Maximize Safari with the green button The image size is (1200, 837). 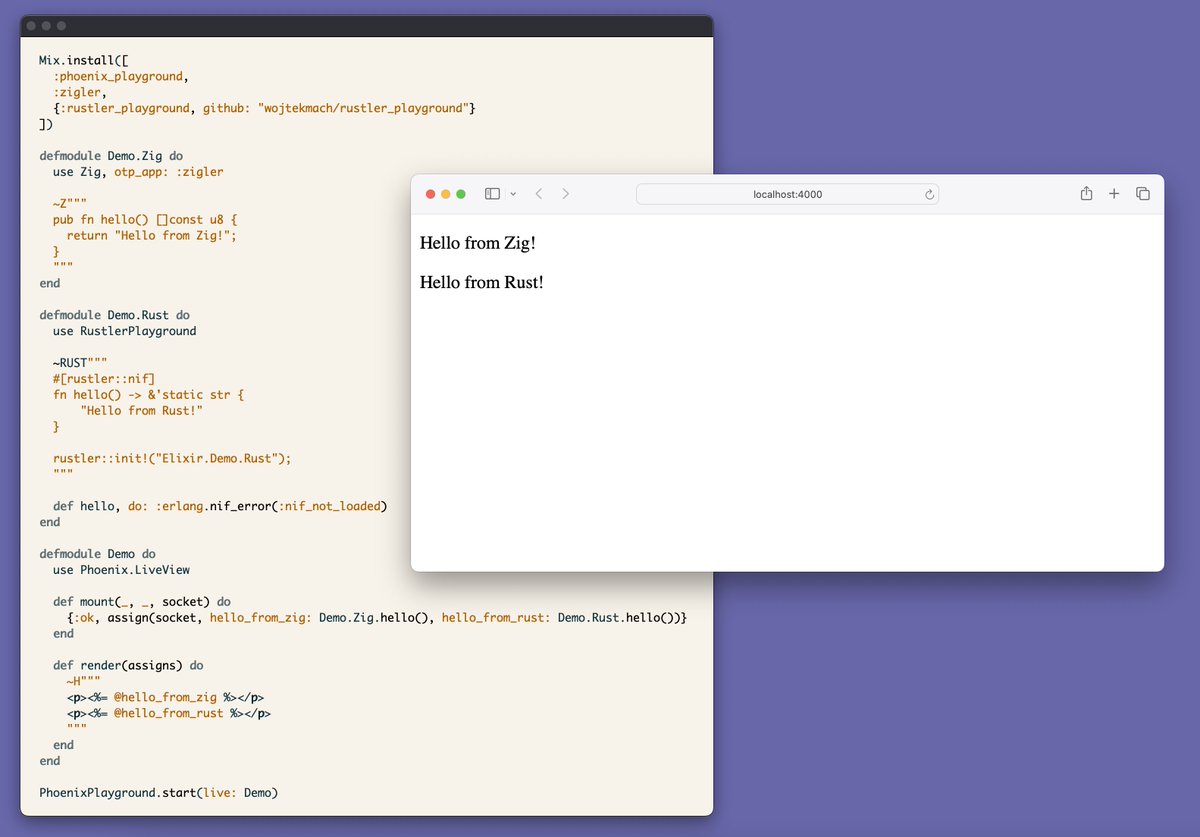pyautogui.click(x=461, y=194)
